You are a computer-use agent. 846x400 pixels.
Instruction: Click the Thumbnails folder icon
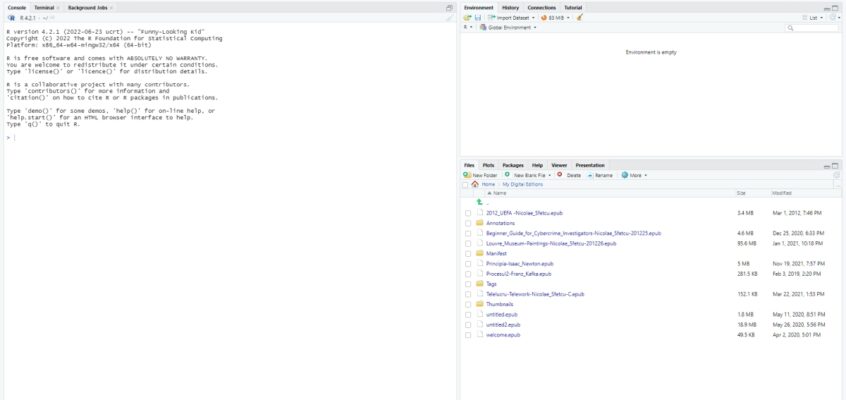(x=479, y=304)
